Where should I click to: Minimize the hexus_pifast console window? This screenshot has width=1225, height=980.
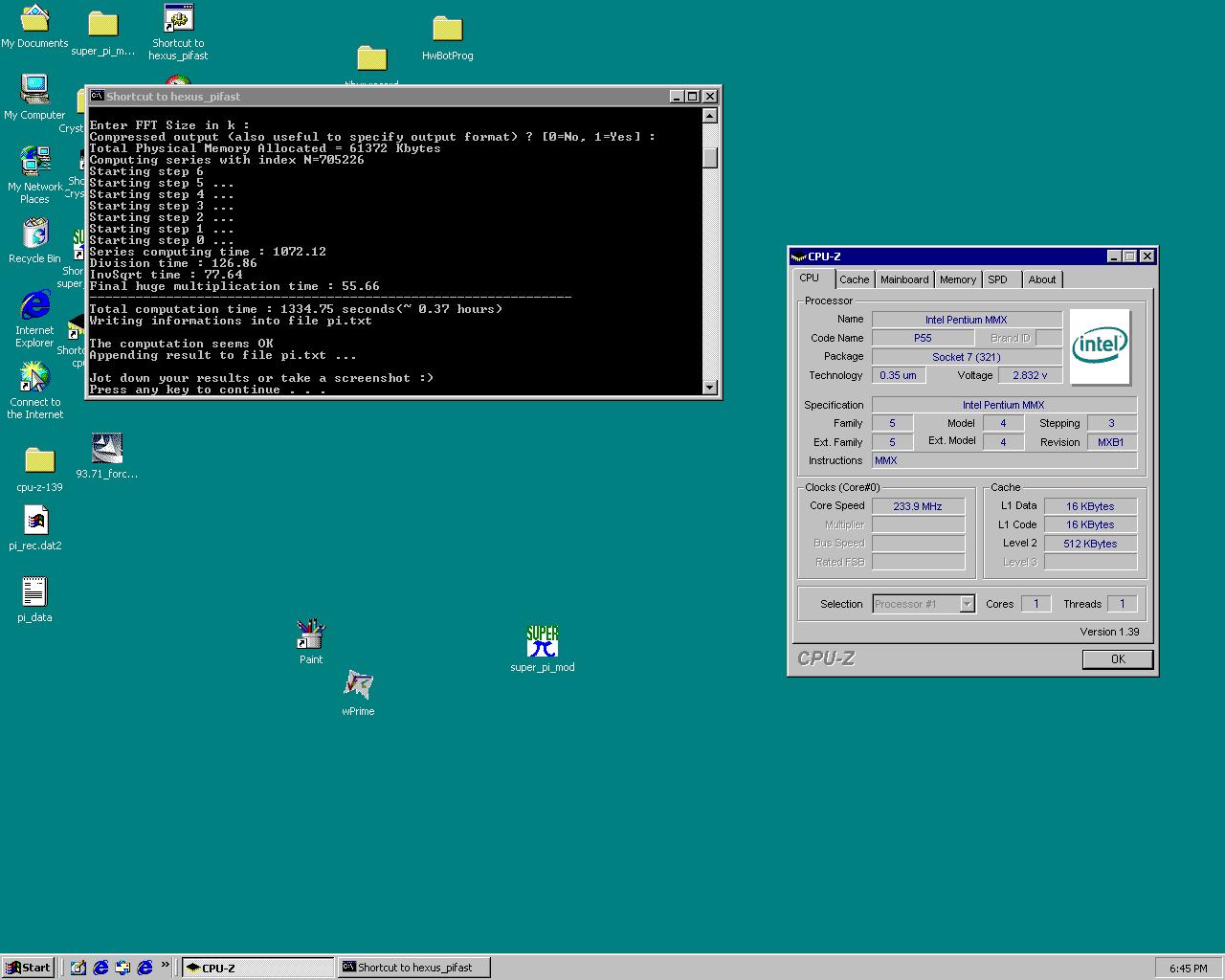[x=677, y=96]
